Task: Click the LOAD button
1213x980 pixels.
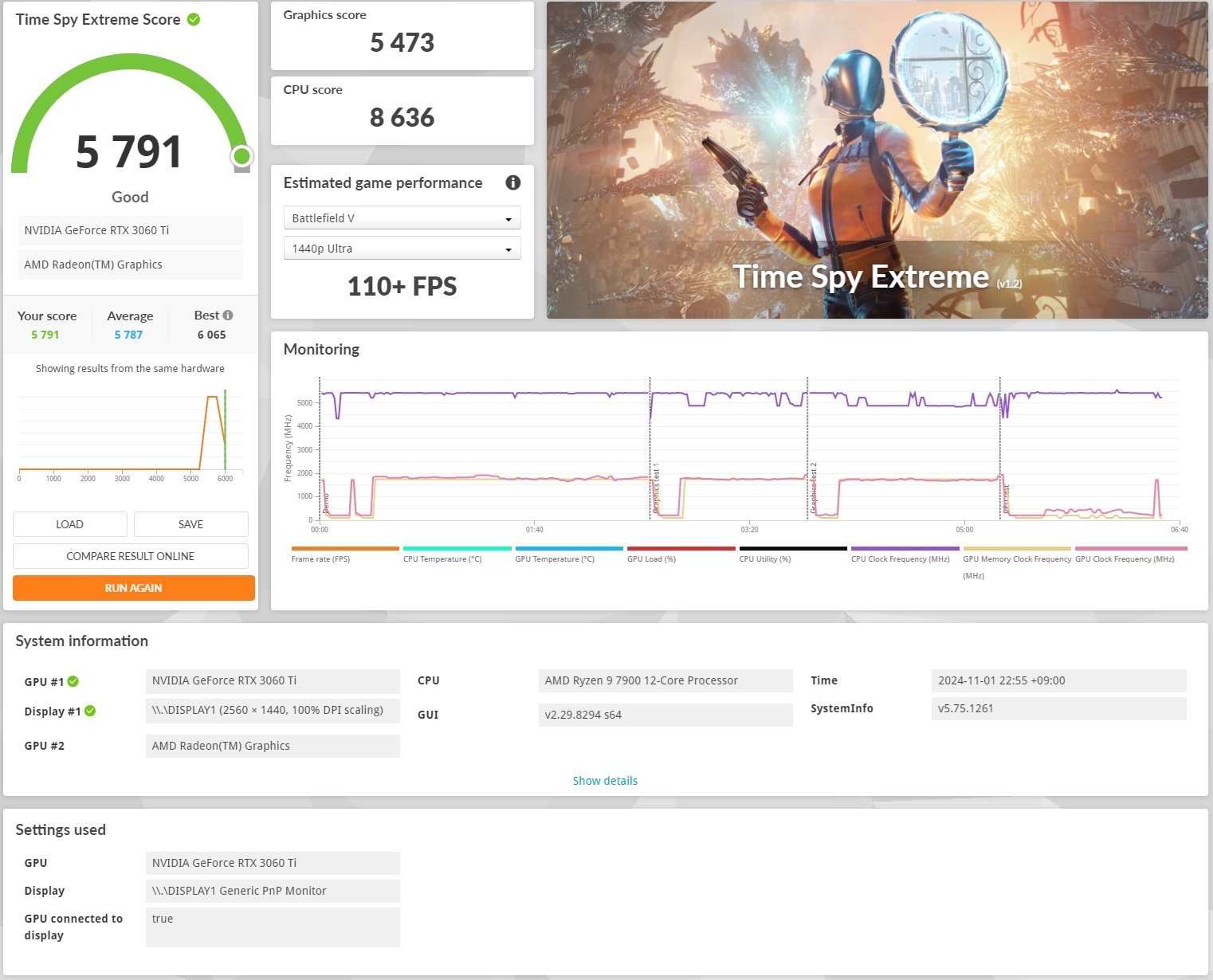Action: [x=70, y=524]
